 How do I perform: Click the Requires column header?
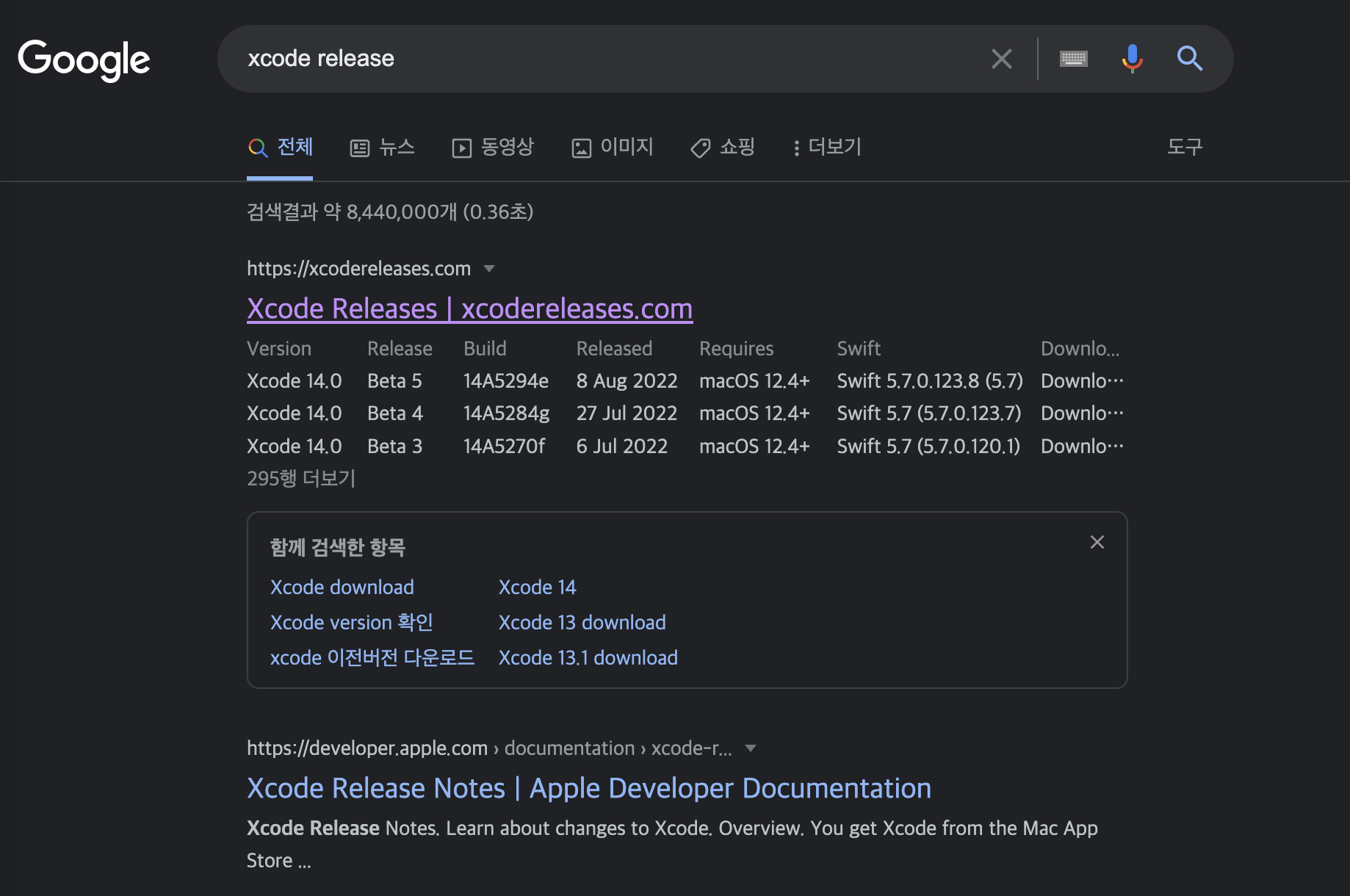click(x=737, y=349)
